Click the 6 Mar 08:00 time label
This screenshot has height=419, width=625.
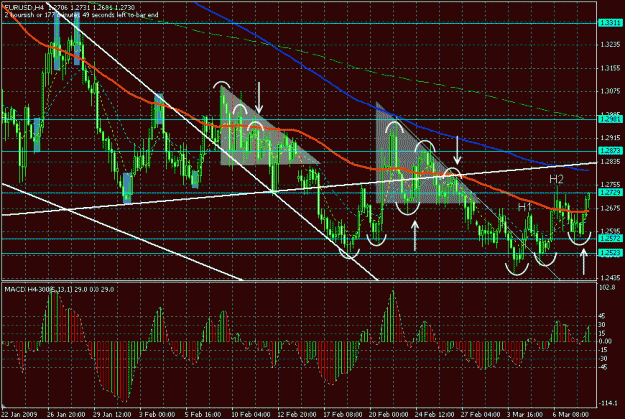point(570,414)
